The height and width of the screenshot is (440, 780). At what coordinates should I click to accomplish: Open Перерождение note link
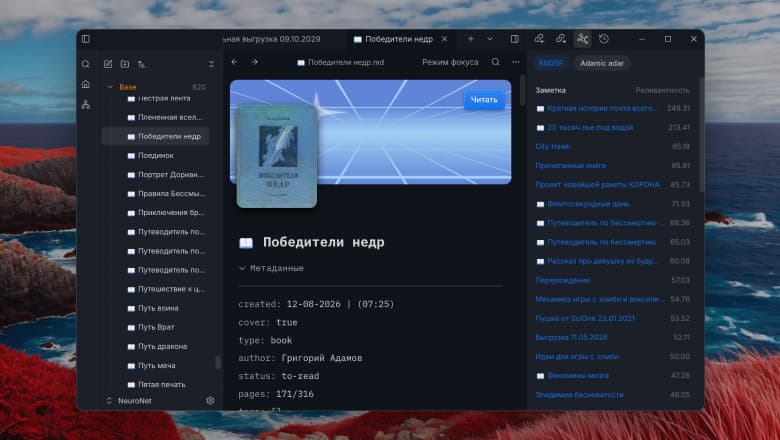(x=562, y=280)
